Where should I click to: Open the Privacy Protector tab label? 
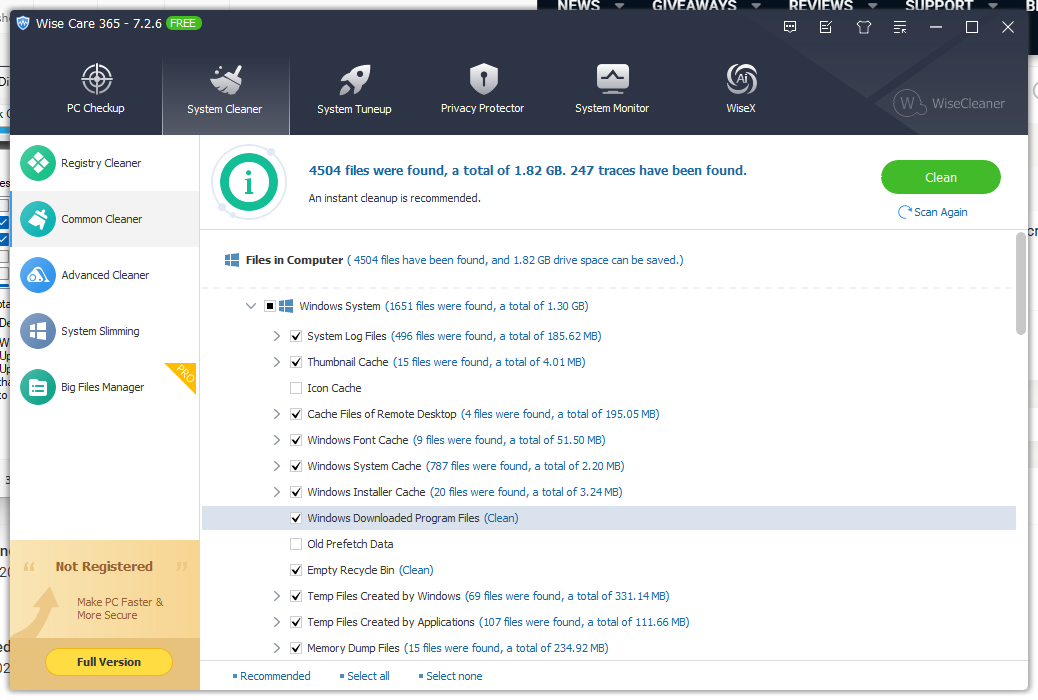pyautogui.click(x=483, y=109)
